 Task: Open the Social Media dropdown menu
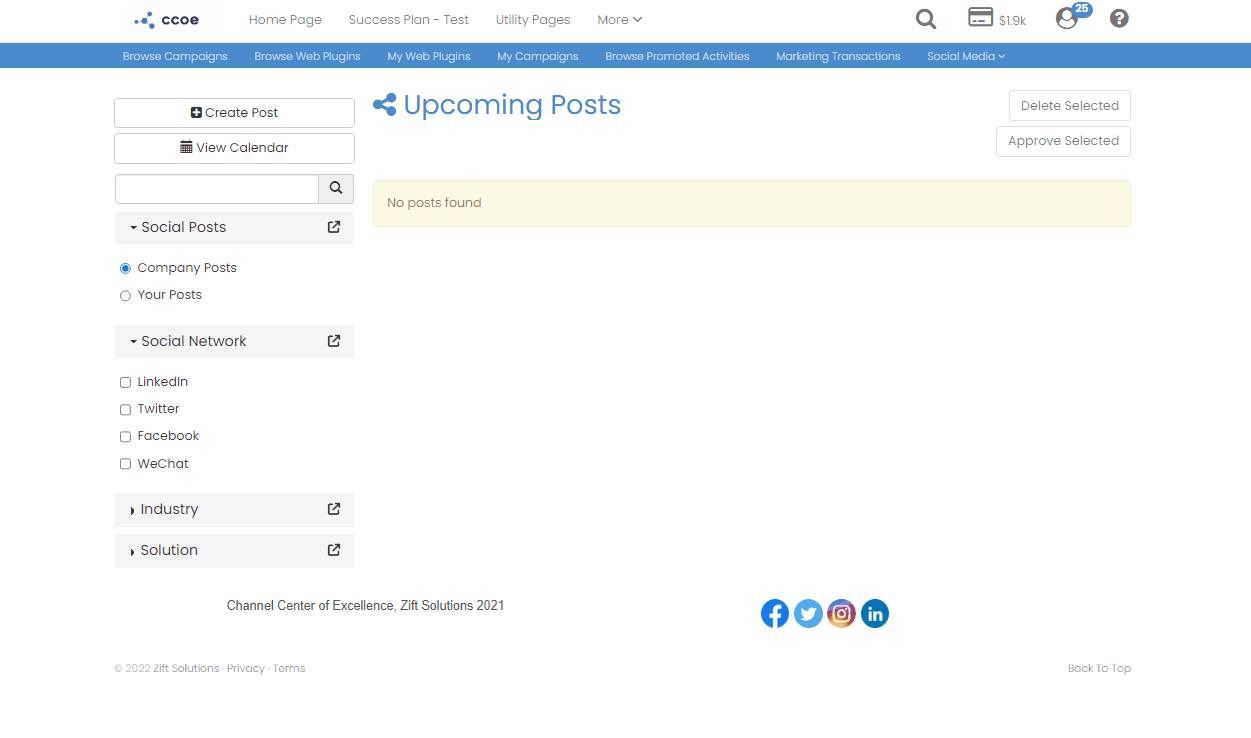point(964,56)
